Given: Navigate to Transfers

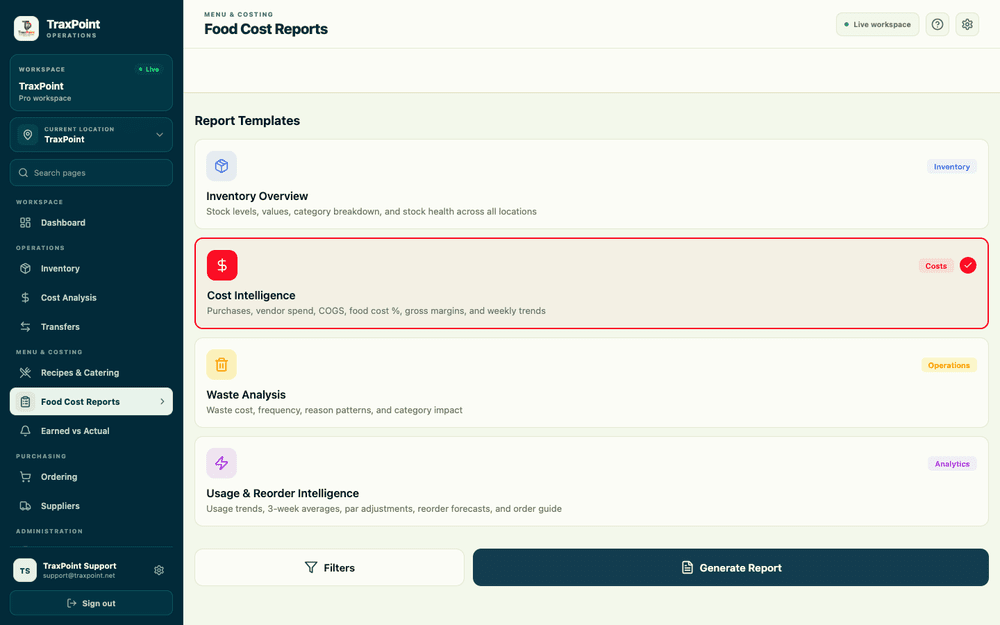Looking at the screenshot, I should click(x=91, y=327).
